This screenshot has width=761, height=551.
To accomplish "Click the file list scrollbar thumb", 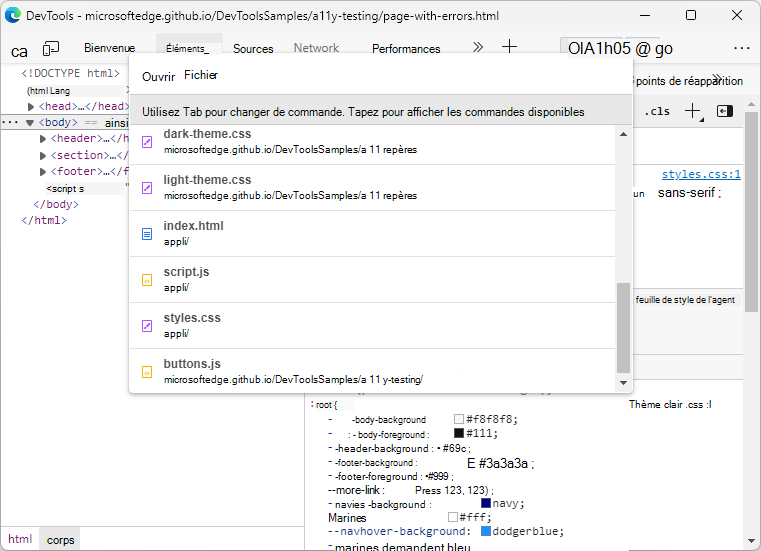I will 624,328.
